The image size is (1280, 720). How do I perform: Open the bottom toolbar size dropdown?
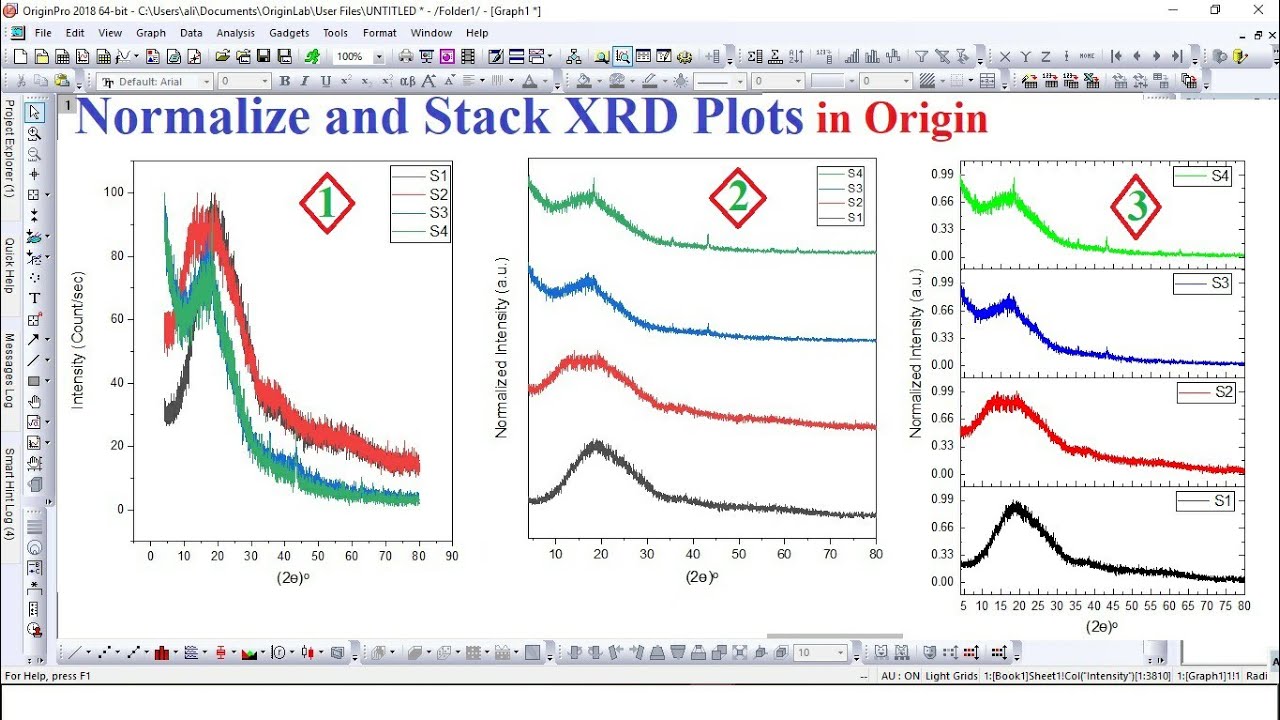[x=841, y=653]
